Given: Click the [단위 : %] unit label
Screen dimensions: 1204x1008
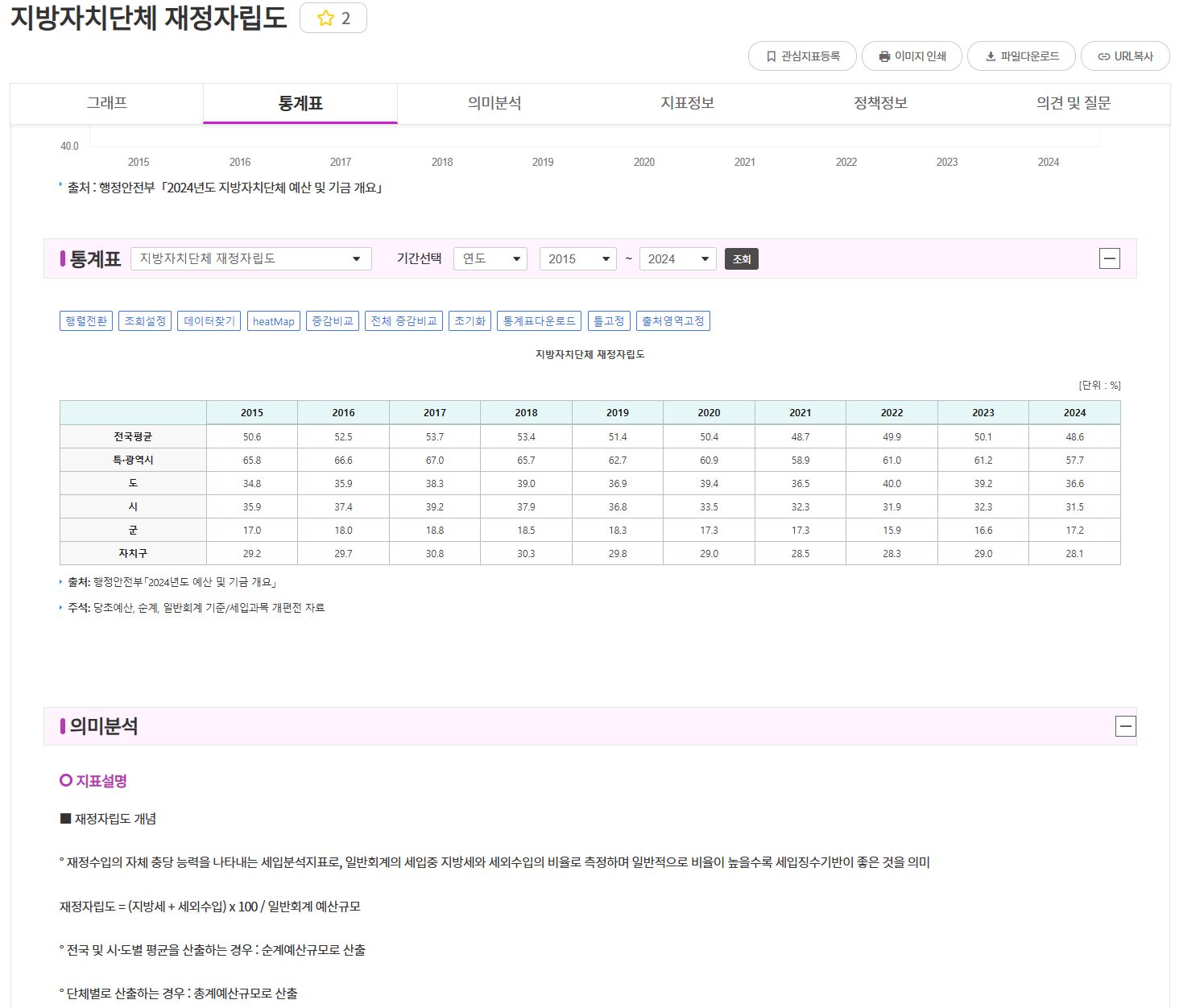Looking at the screenshot, I should tap(1099, 386).
